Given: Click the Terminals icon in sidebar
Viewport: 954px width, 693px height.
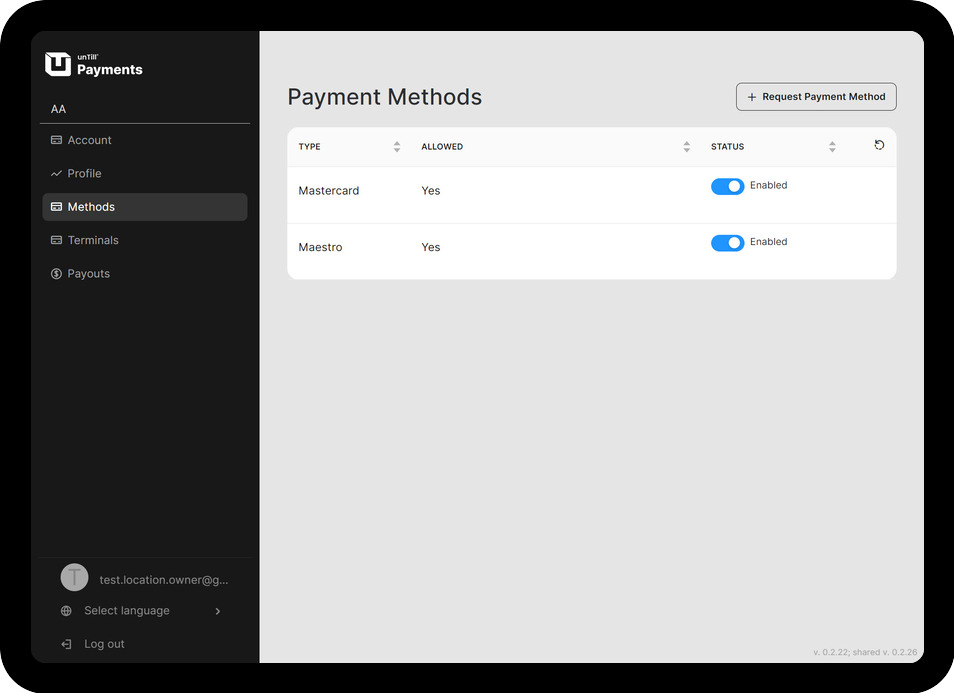Looking at the screenshot, I should [x=56, y=240].
